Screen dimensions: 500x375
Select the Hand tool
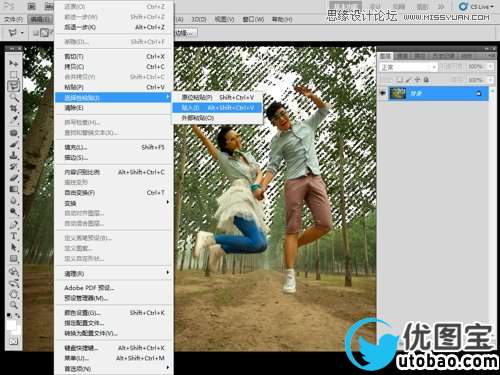(14, 294)
